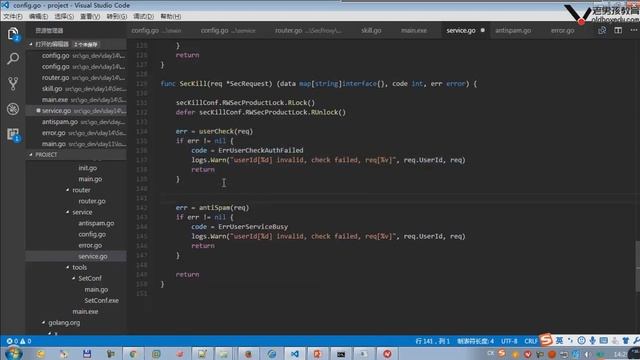640x360 pixels.
Task: Click the Sogou microphone icon
Action: coord(592,340)
